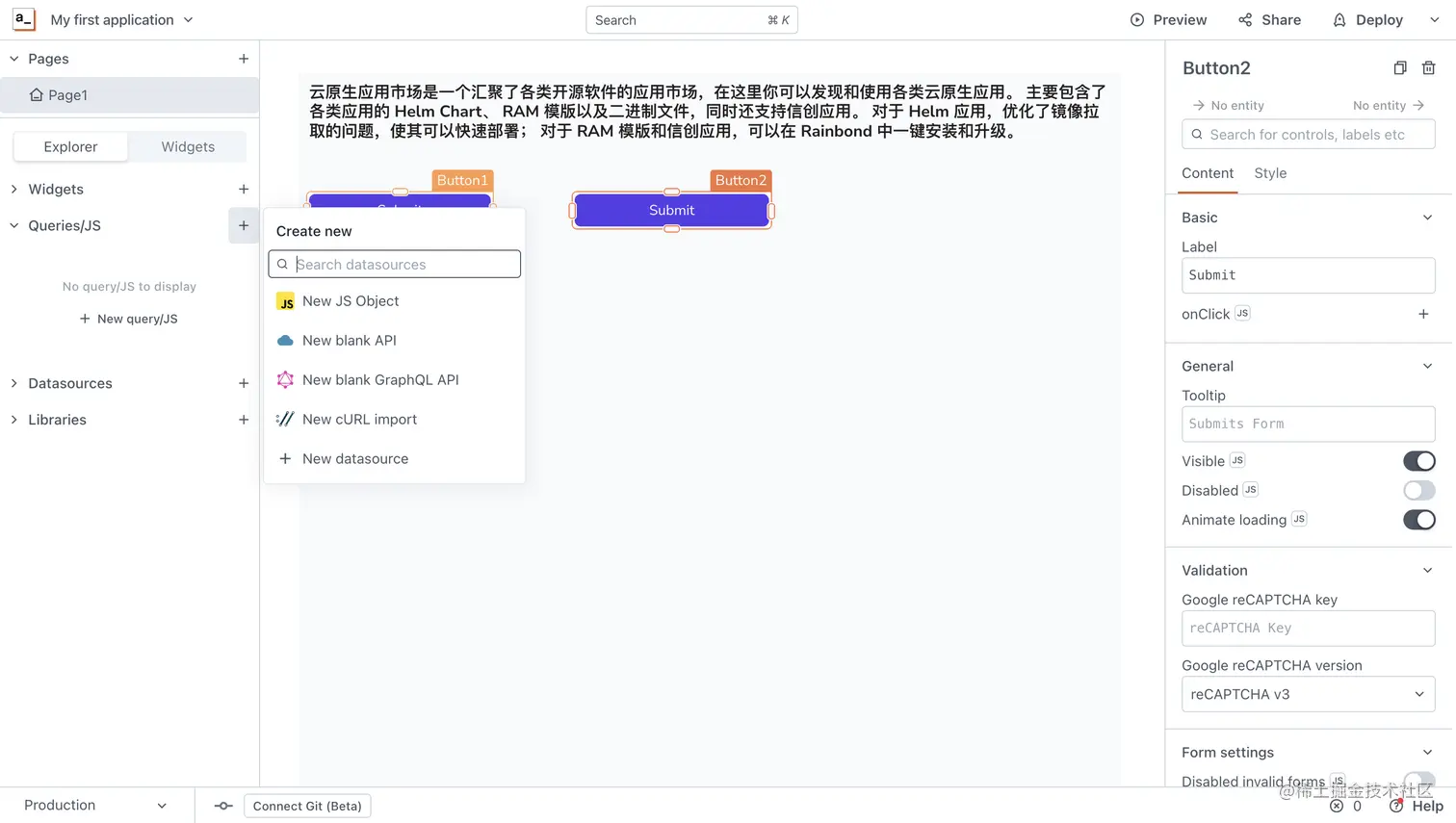Choose New datasource
This screenshot has width=1456, height=823.
(x=395, y=459)
